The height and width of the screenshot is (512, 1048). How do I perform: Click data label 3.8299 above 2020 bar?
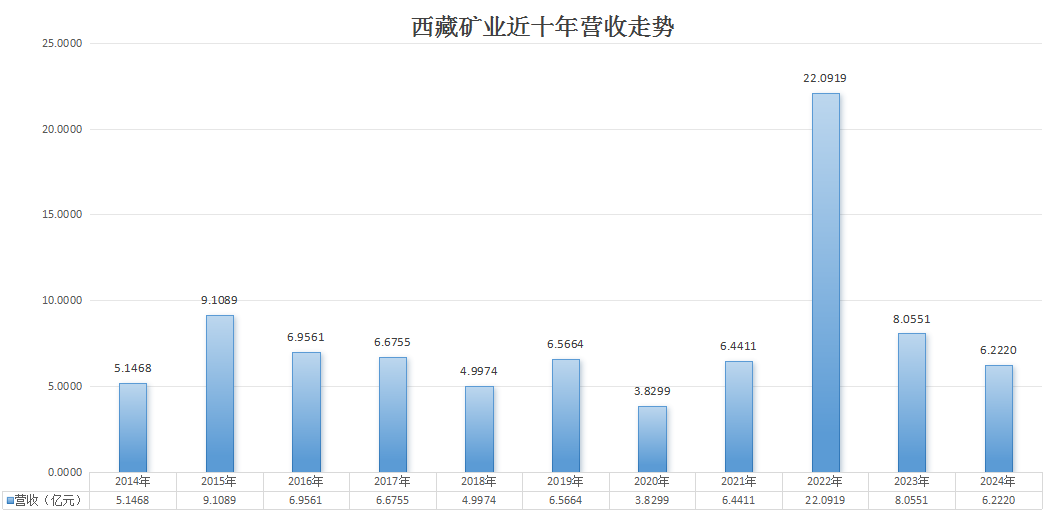point(652,391)
